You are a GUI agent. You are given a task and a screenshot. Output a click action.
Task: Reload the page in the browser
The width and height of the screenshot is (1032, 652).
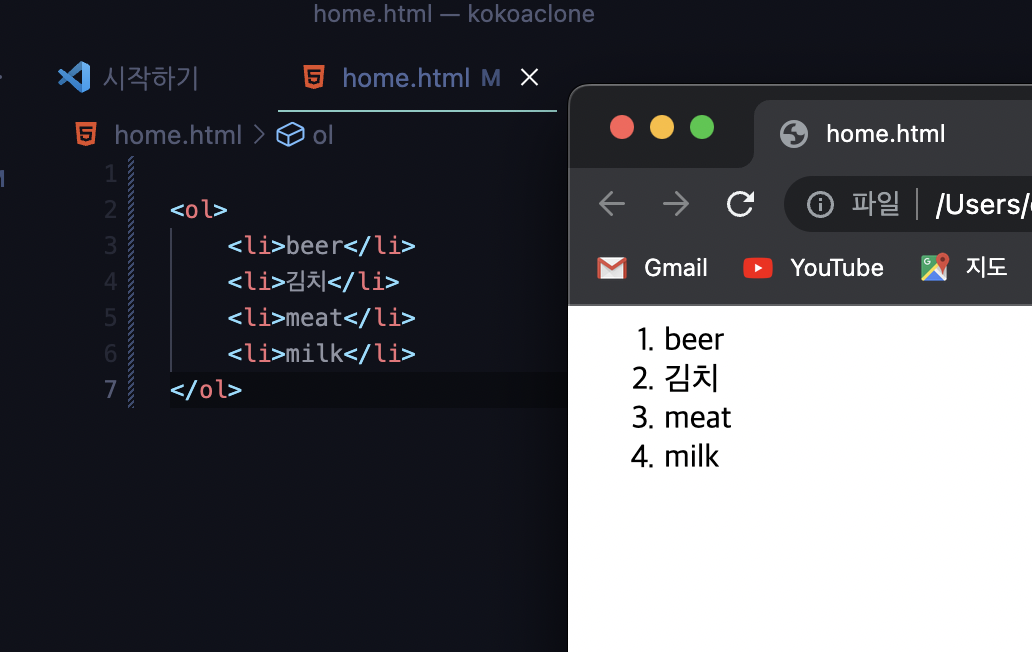740,204
